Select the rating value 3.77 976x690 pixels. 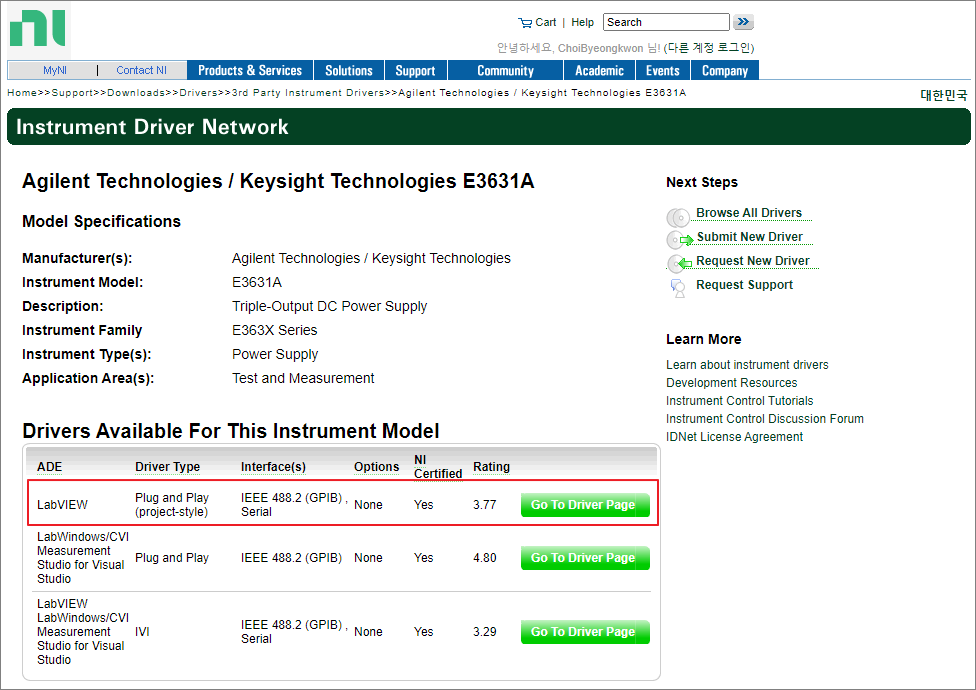484,505
